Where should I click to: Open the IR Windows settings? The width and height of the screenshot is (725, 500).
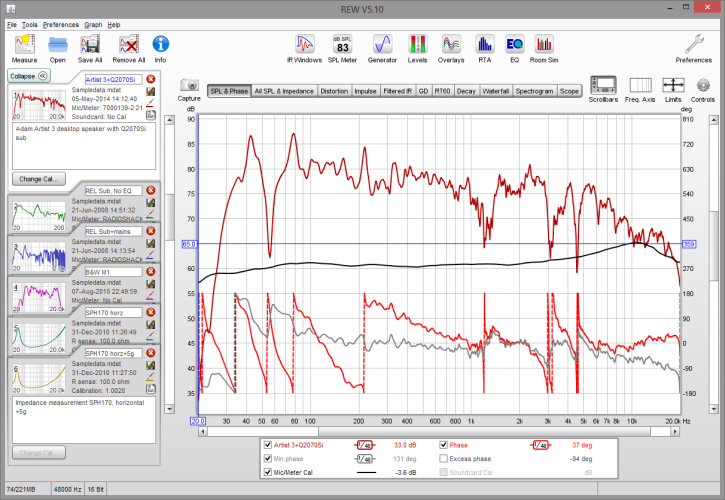(307, 45)
